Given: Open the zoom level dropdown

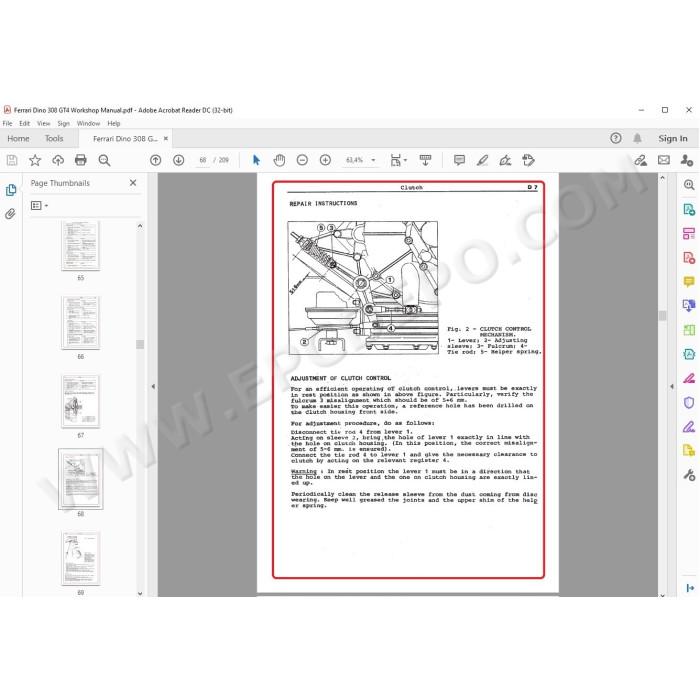Looking at the screenshot, I should 373,160.
